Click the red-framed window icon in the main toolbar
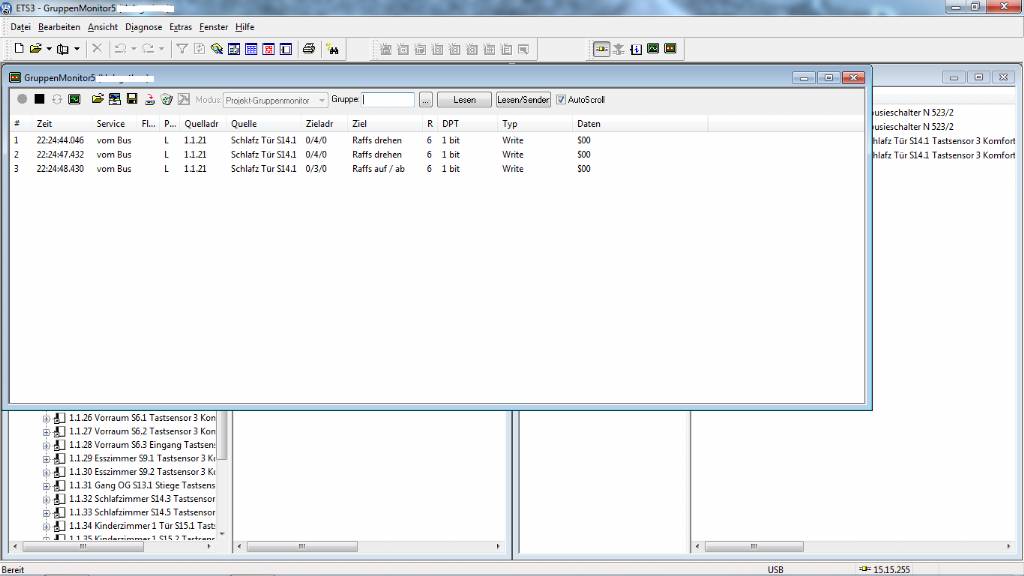 pos(268,49)
